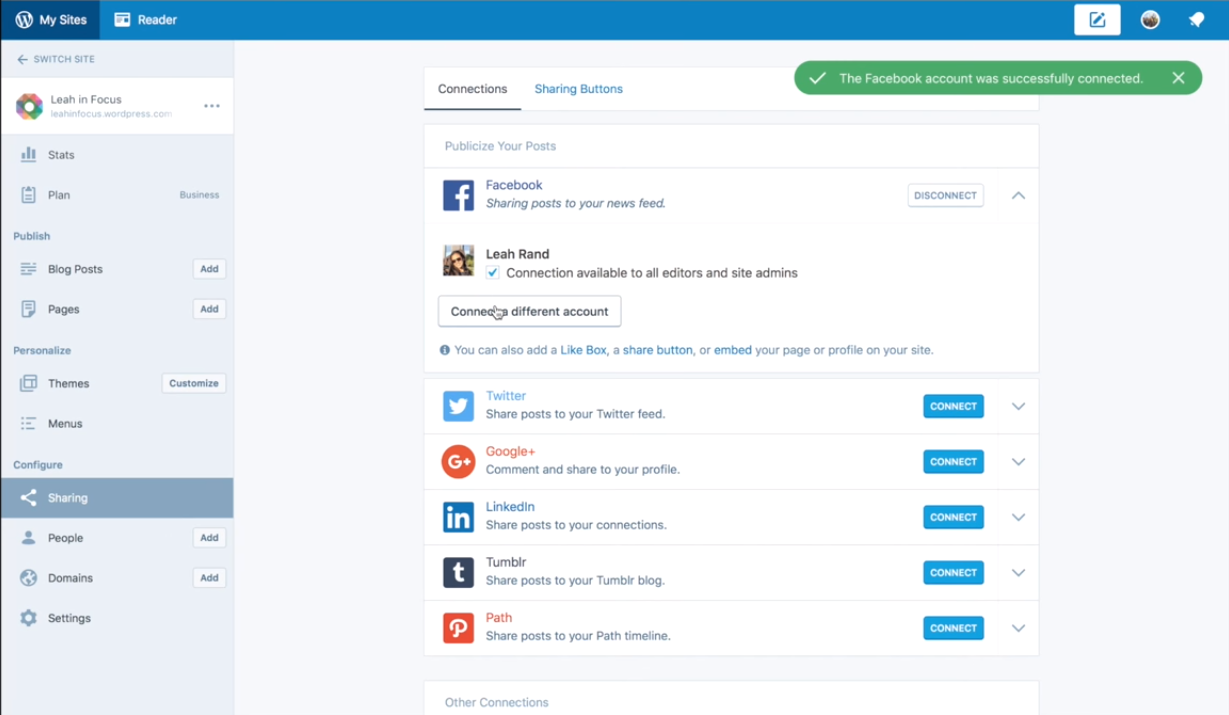
Task: Click the Google+ logo icon
Action: tap(458, 462)
